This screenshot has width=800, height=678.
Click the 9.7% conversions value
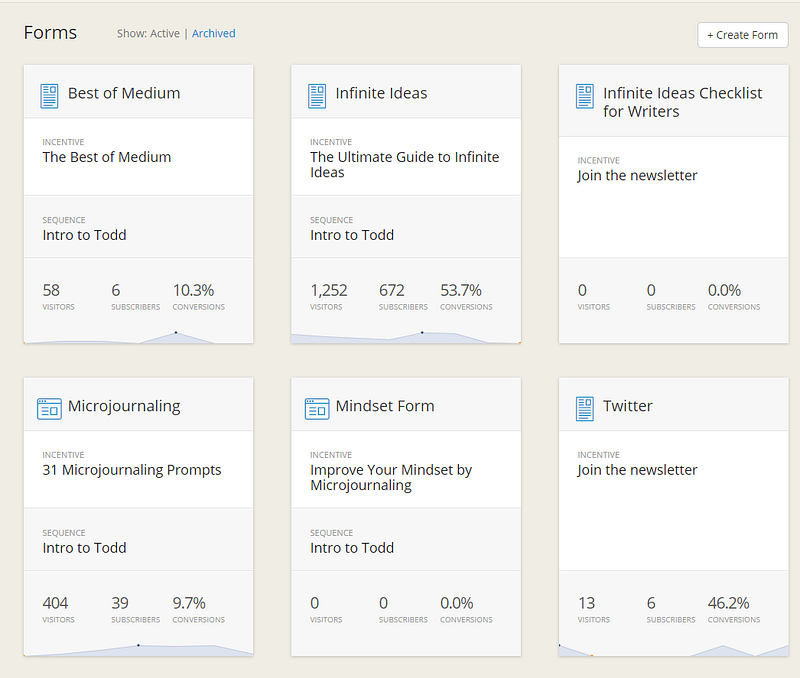coord(189,603)
